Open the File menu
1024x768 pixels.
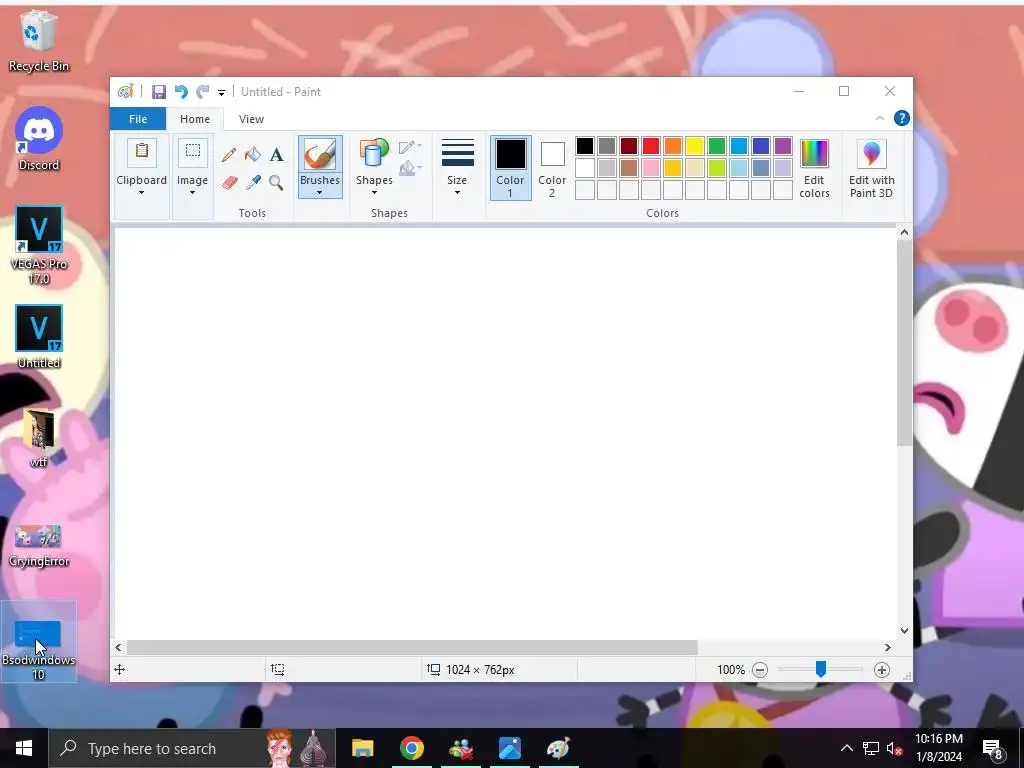(138, 119)
